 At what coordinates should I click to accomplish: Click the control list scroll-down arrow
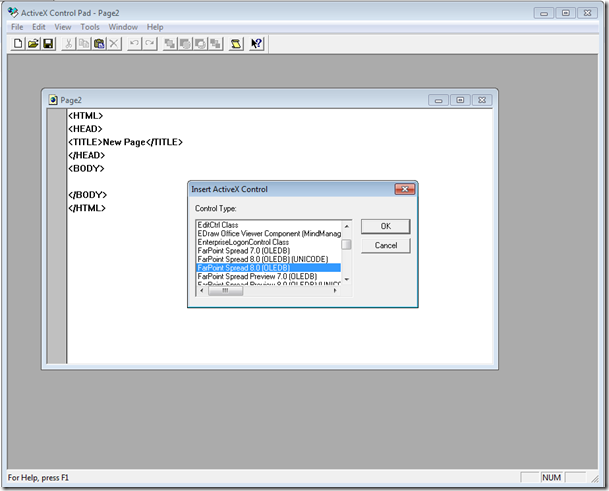(x=346, y=280)
